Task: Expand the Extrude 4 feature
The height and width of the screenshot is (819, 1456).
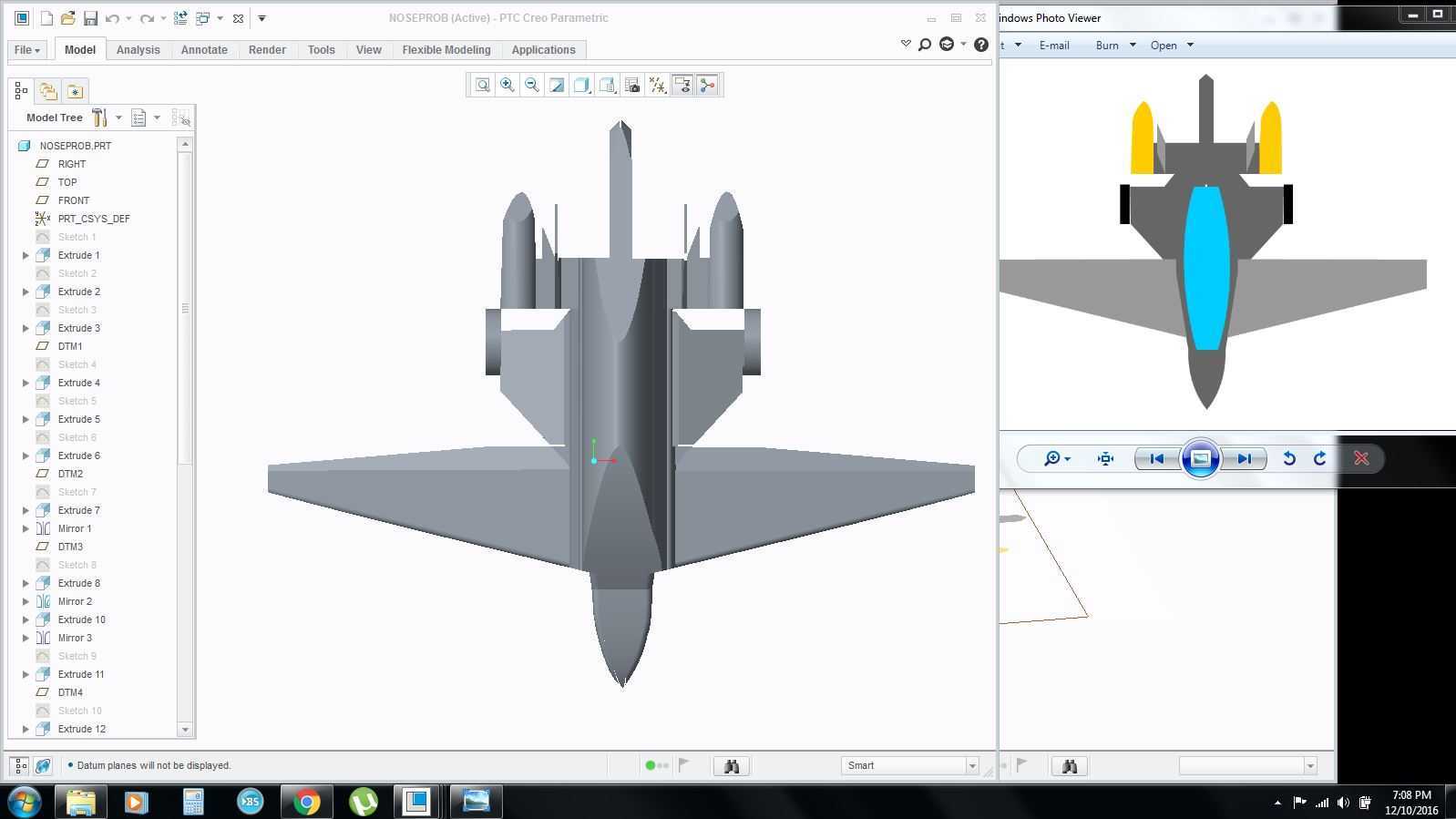Action: point(26,383)
